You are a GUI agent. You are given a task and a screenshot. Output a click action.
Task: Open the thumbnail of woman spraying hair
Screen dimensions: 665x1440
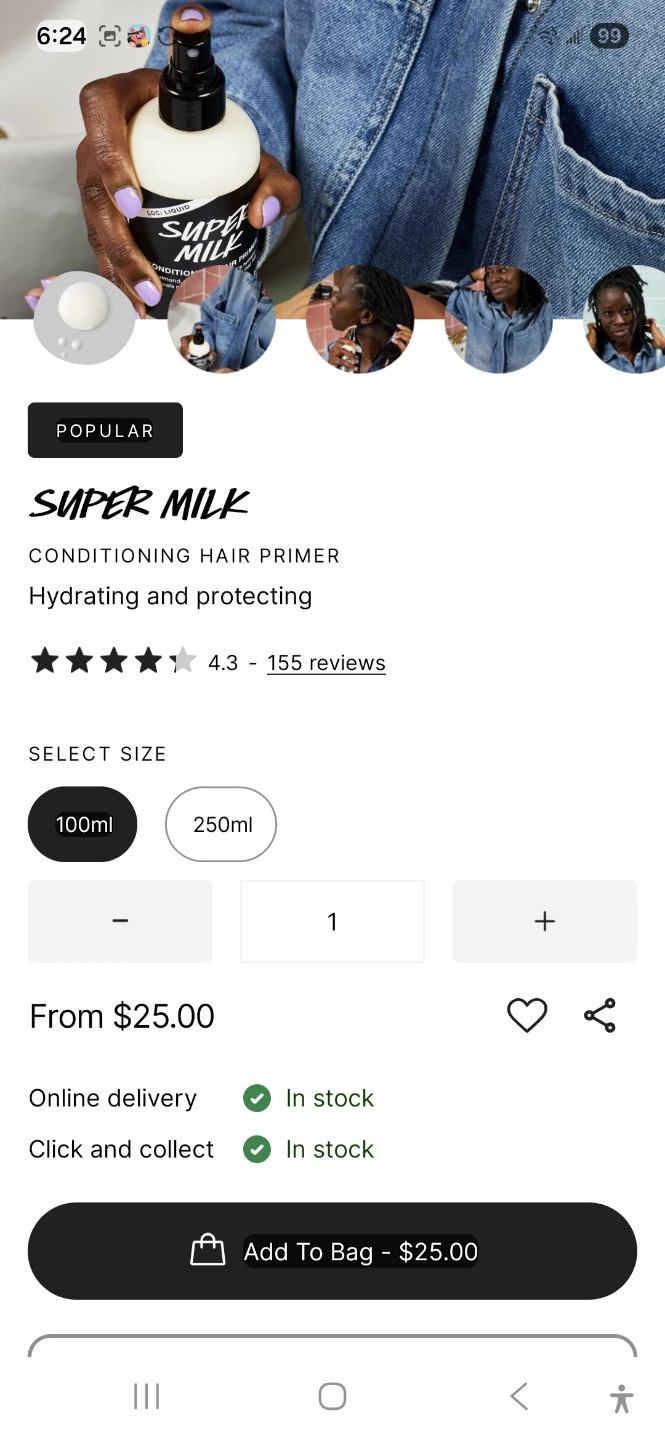pyautogui.click(x=360, y=320)
